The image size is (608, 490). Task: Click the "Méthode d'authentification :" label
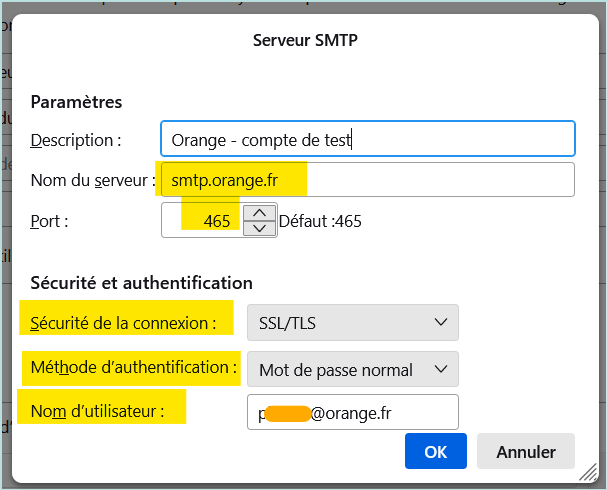tap(134, 368)
